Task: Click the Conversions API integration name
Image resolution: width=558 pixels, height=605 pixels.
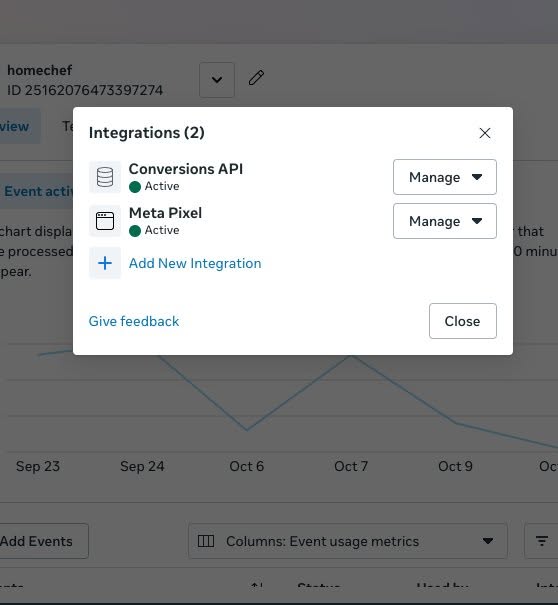Action: (x=186, y=169)
